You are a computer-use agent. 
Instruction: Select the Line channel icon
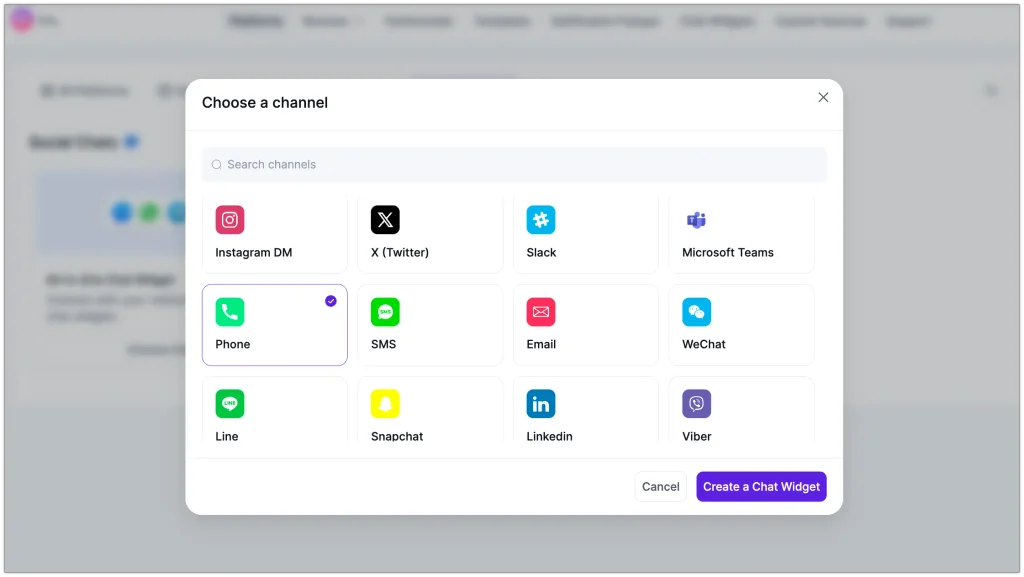click(x=230, y=404)
